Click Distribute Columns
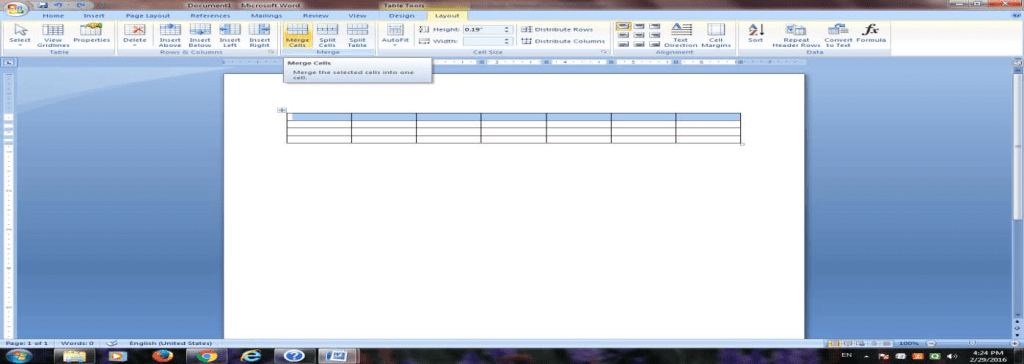Viewport: 1024px width, 364px height. click(564, 41)
